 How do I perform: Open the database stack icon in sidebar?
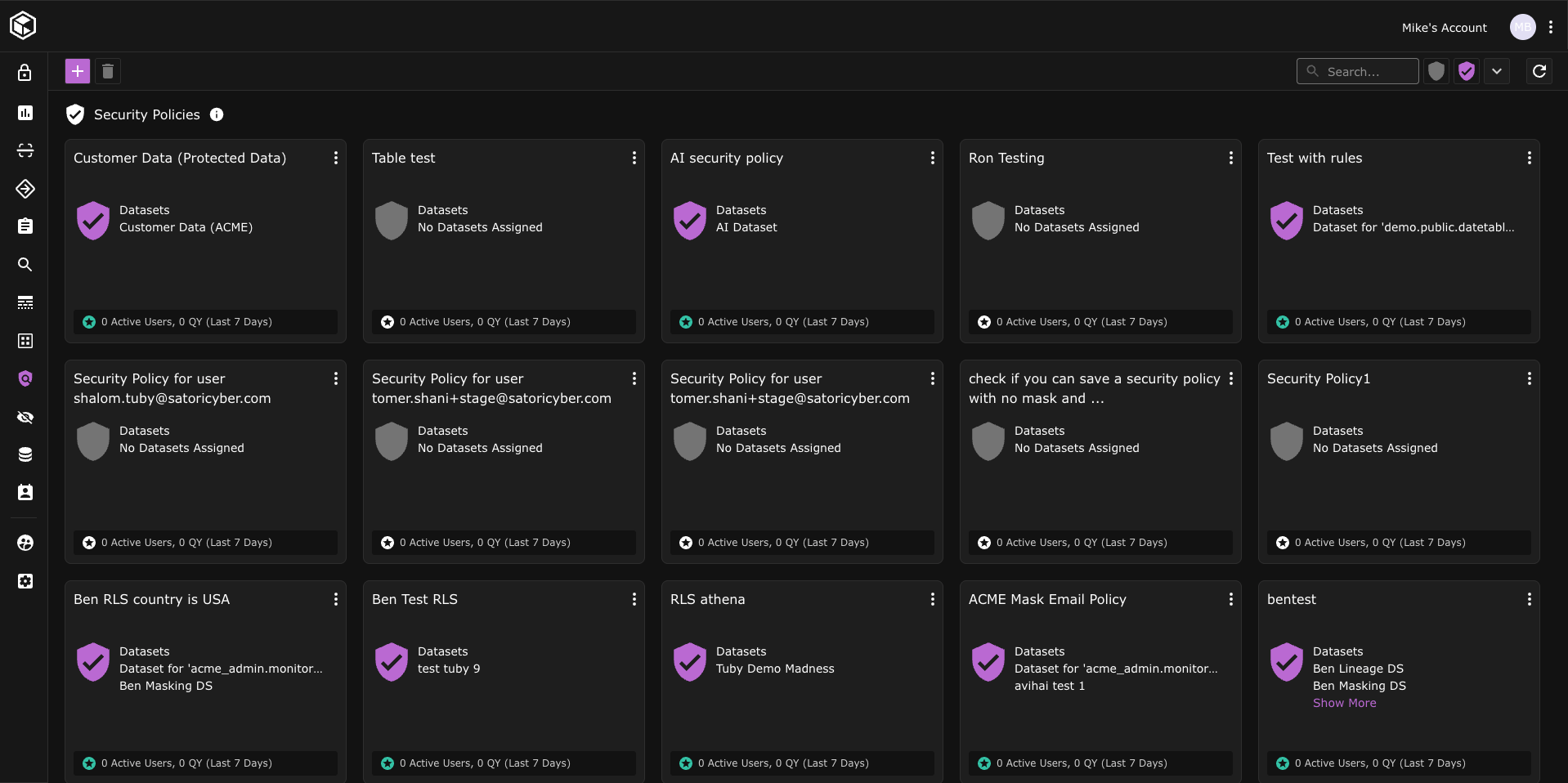25,454
